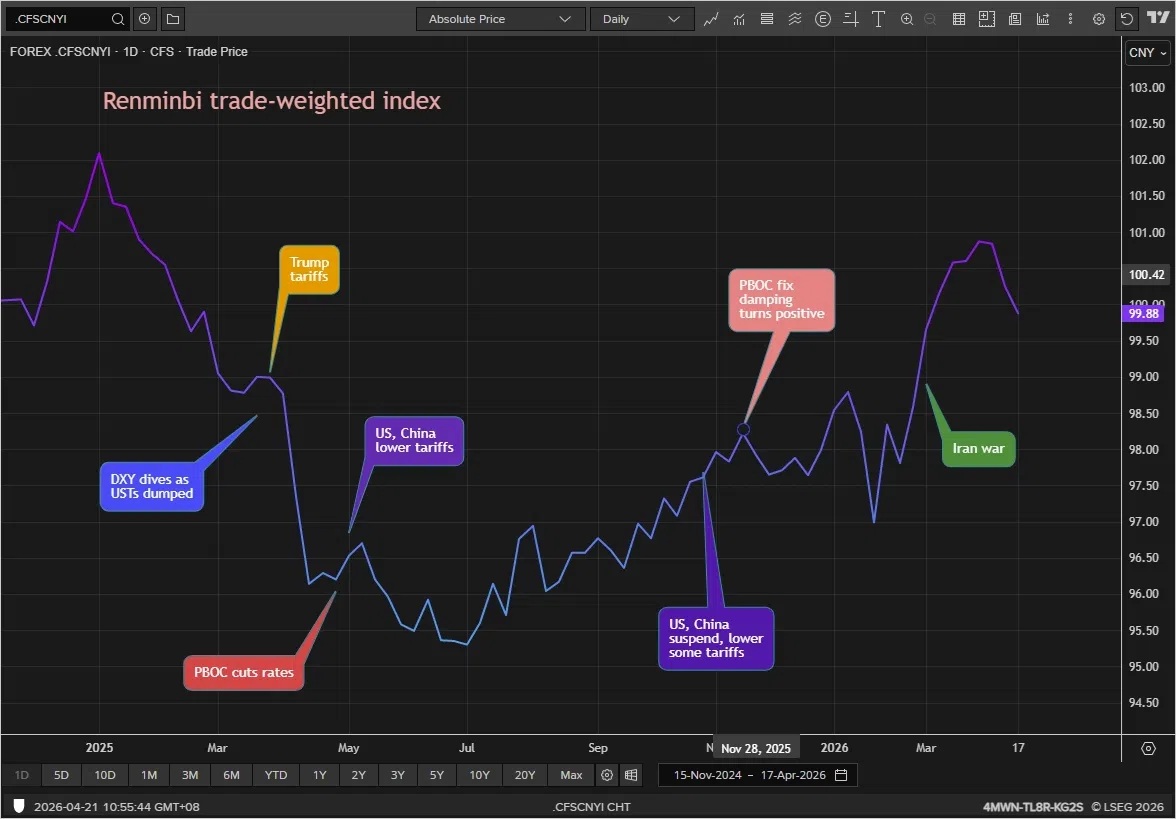Viewport: 1176px width, 819px height.
Task: Switch range to Max
Action: (x=571, y=775)
